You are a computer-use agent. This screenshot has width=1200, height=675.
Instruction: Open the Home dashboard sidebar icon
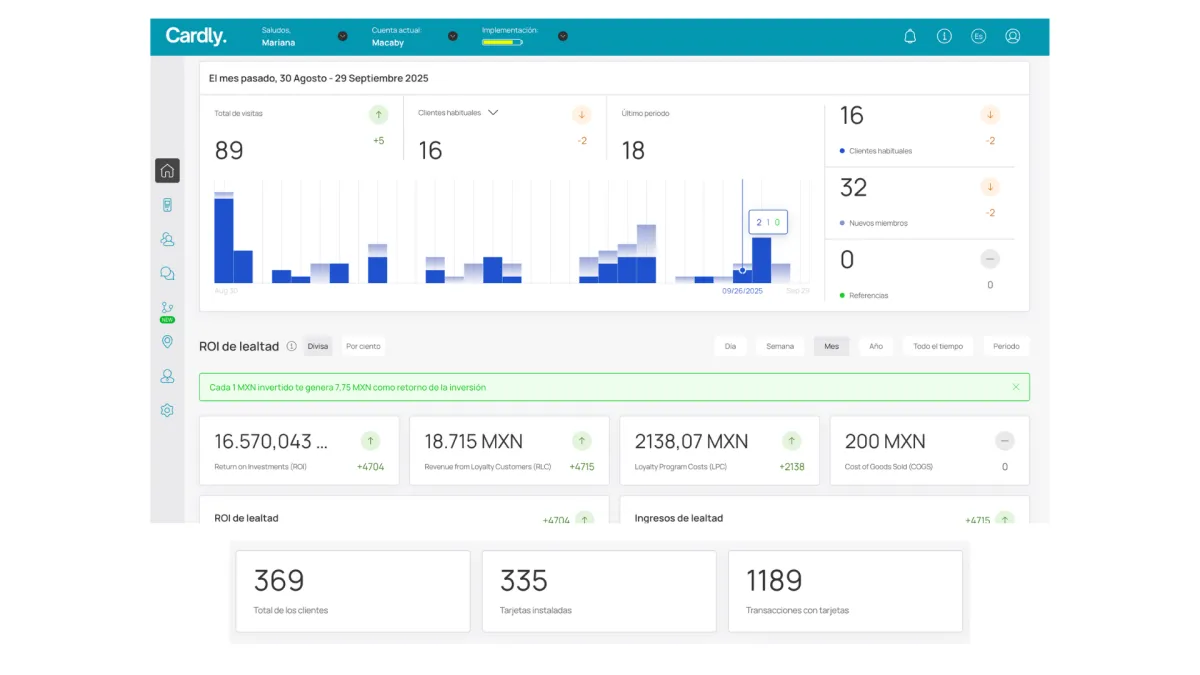pyautogui.click(x=167, y=171)
